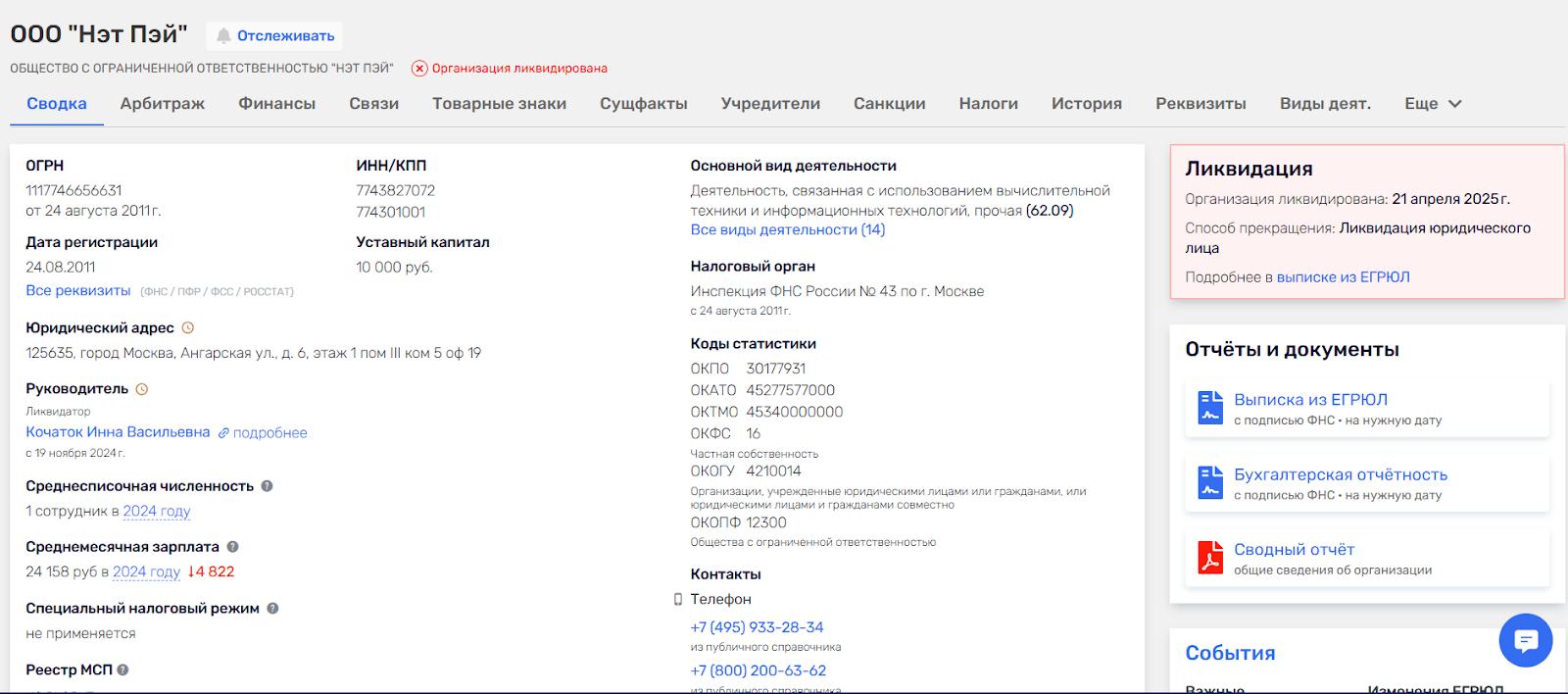Image resolution: width=1568 pixels, height=694 pixels.
Task: Click the phone number +7 (495) 933-28-34
Action: pyautogui.click(x=757, y=627)
